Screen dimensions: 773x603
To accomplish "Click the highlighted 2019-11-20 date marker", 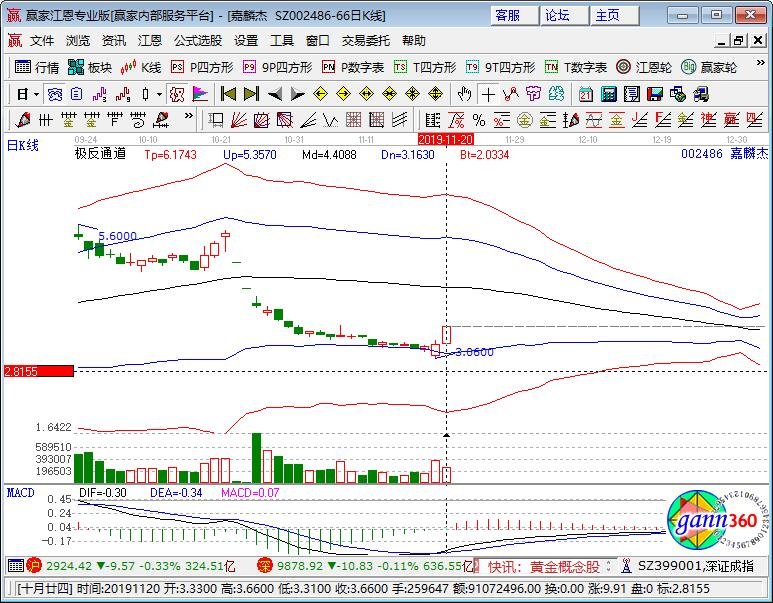I will (x=446, y=140).
